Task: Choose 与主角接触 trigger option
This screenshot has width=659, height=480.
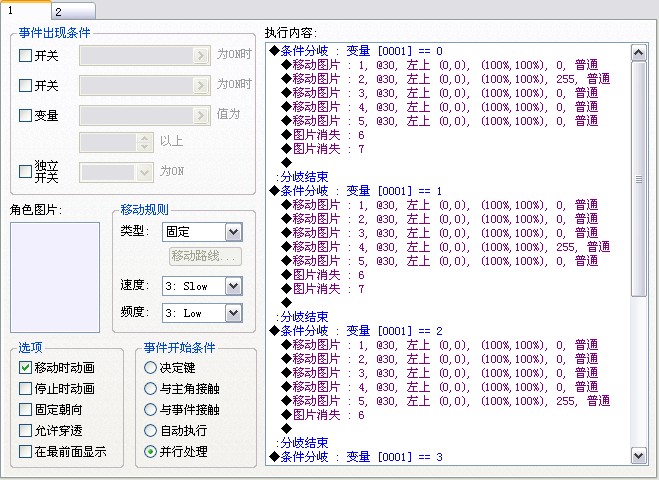Action: pos(150,388)
